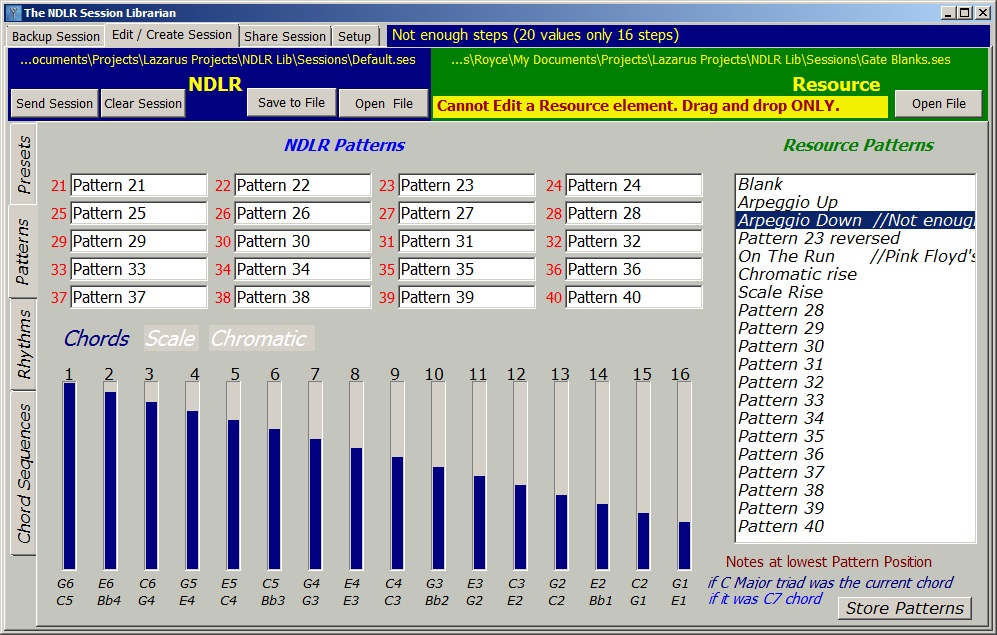Select the Rhythms vertical tab
Image resolution: width=997 pixels, height=635 pixels.
click(x=25, y=344)
